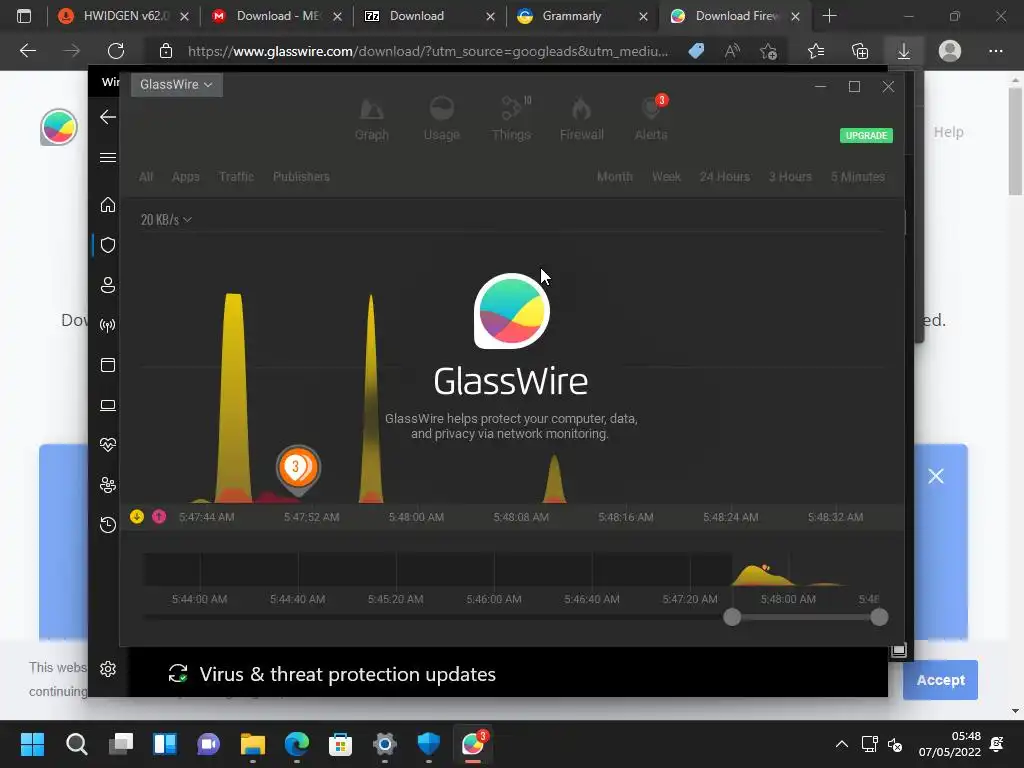Select the Publishers graph filter tab
Image resolution: width=1024 pixels, height=768 pixels.
pyautogui.click(x=301, y=176)
